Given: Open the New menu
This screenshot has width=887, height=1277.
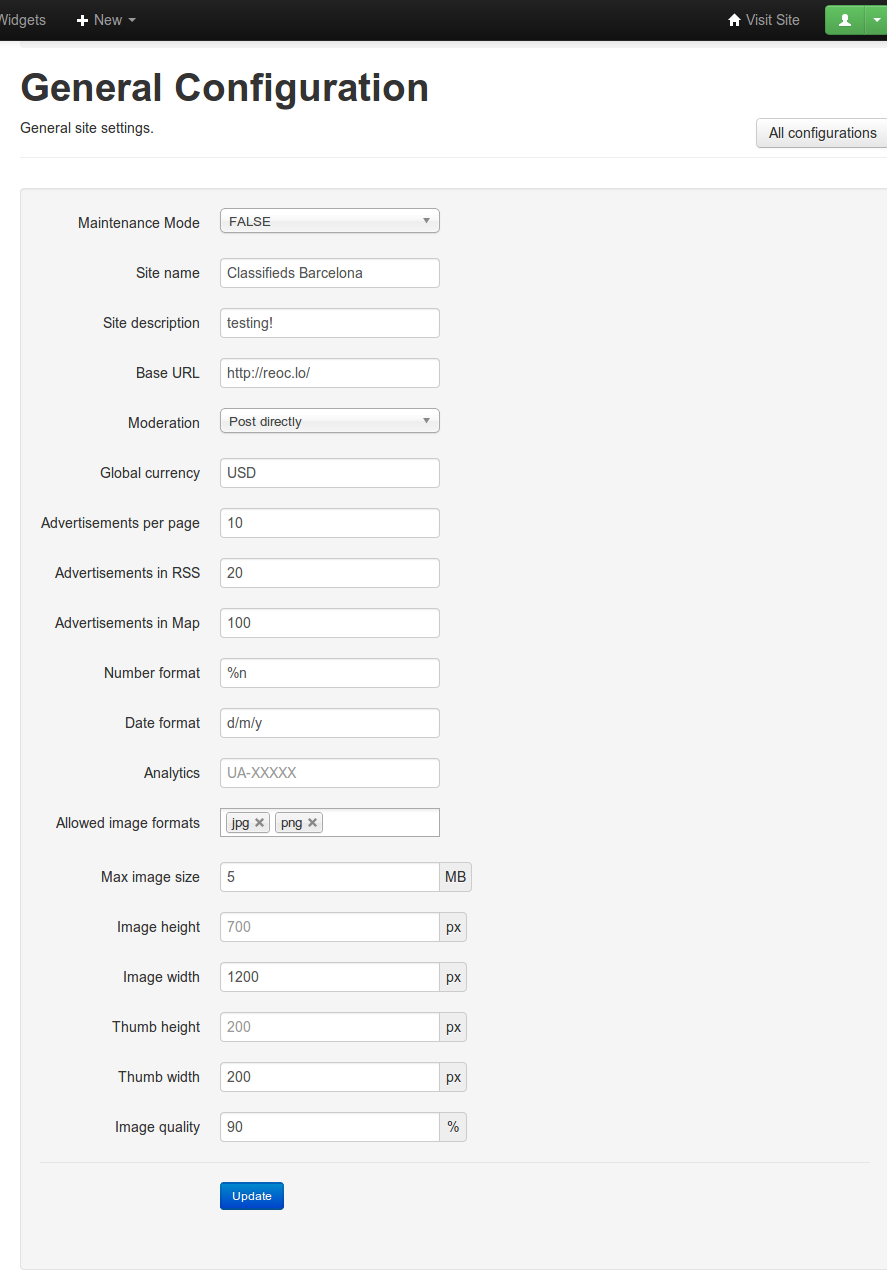Looking at the screenshot, I should point(108,20).
